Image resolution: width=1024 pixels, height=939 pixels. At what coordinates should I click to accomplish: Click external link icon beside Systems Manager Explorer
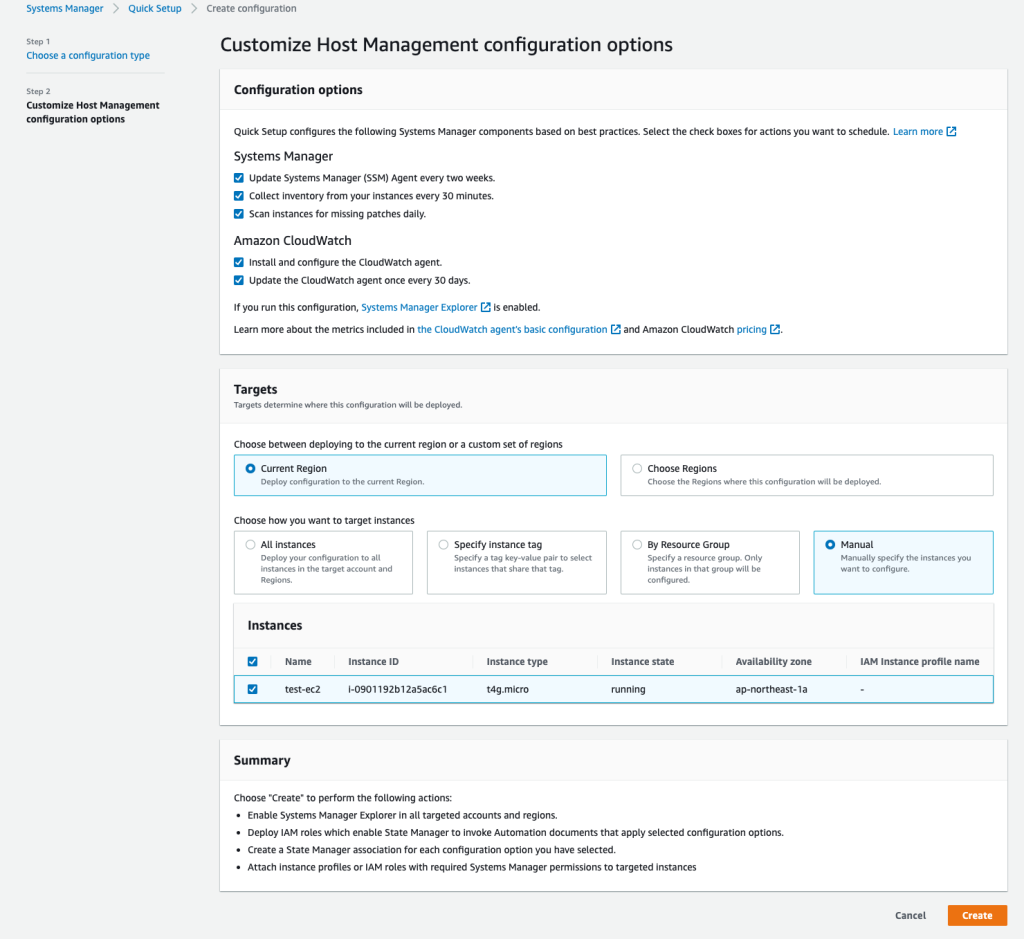pyautogui.click(x=485, y=307)
